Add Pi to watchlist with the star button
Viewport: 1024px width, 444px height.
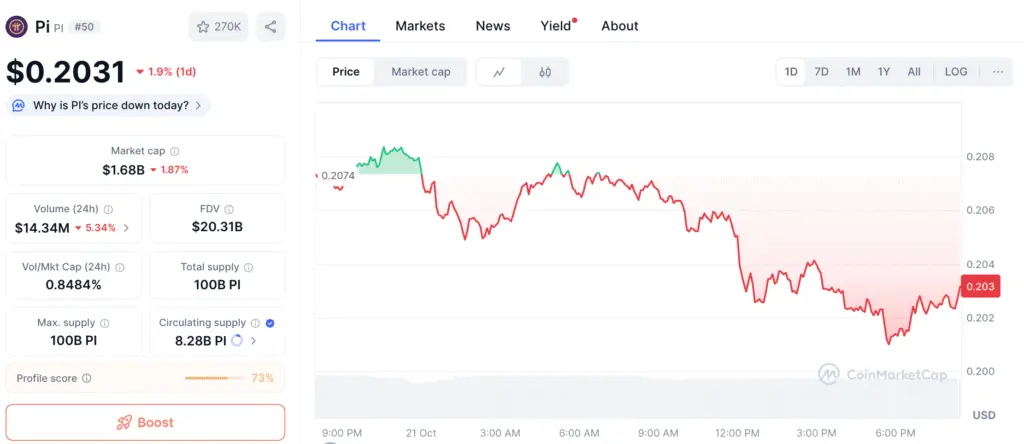pos(218,27)
